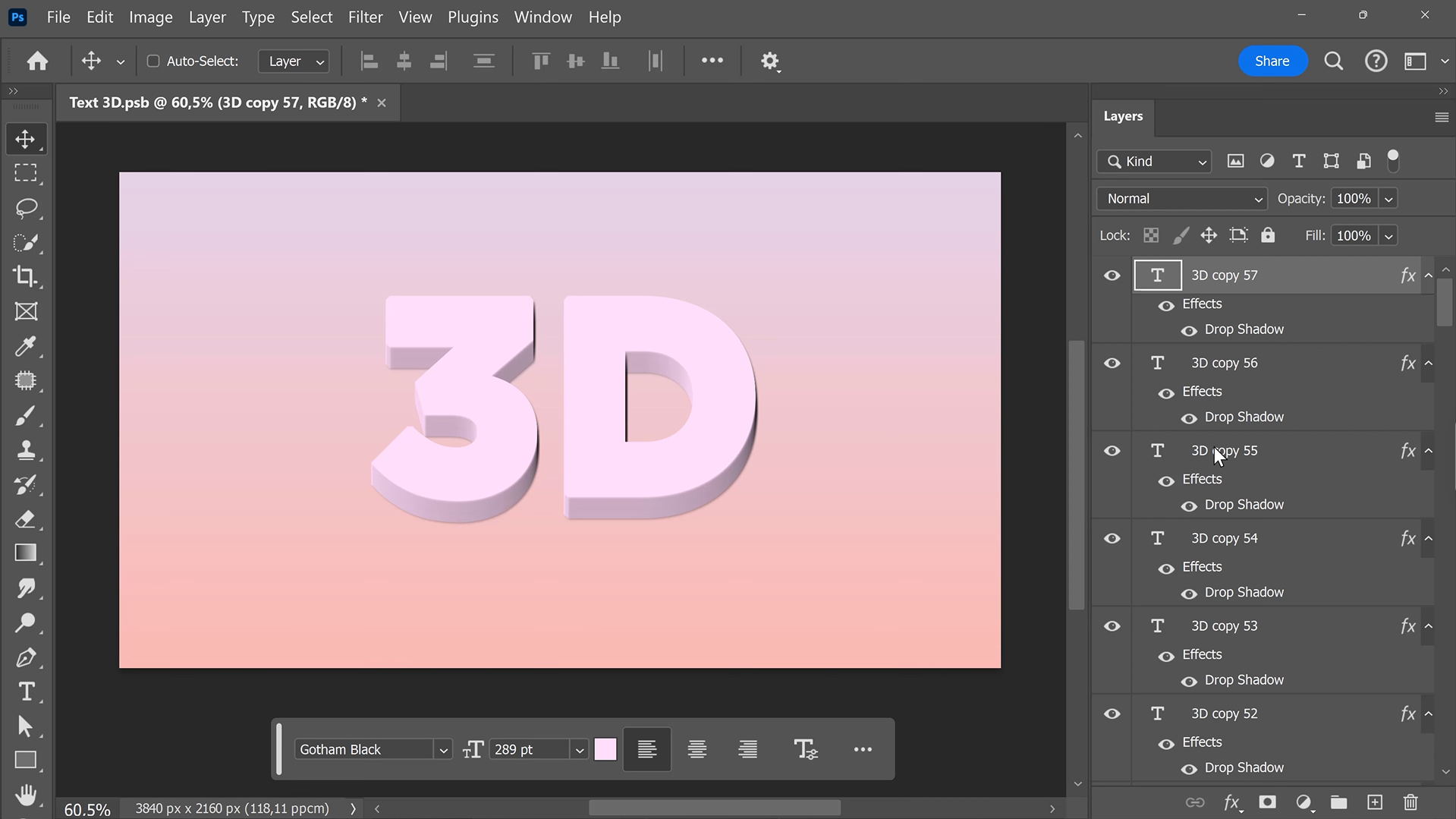Collapse effects of 3D copy 55
The image size is (1456, 819).
point(1429,451)
